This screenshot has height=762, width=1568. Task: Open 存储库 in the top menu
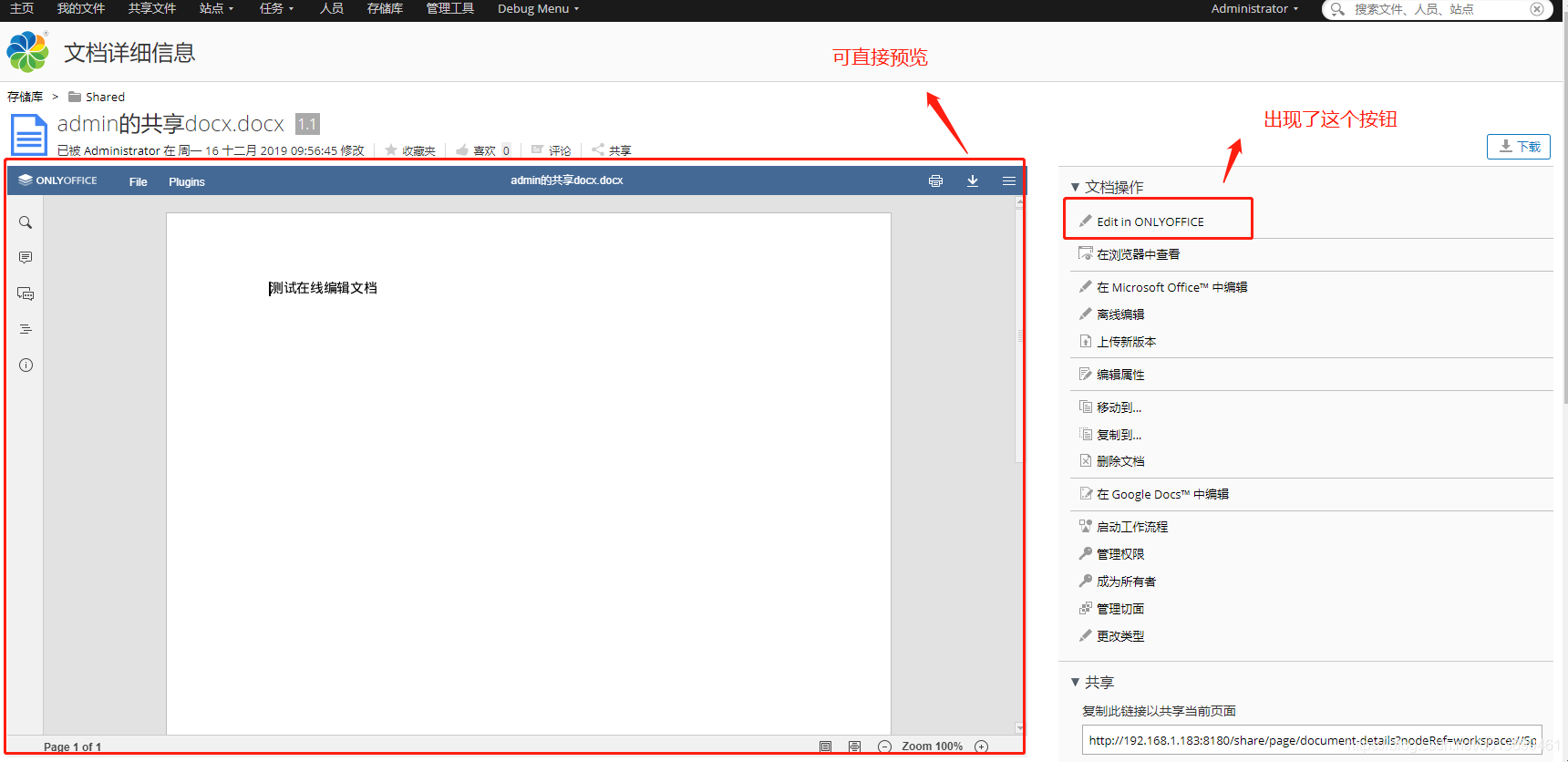385,8
